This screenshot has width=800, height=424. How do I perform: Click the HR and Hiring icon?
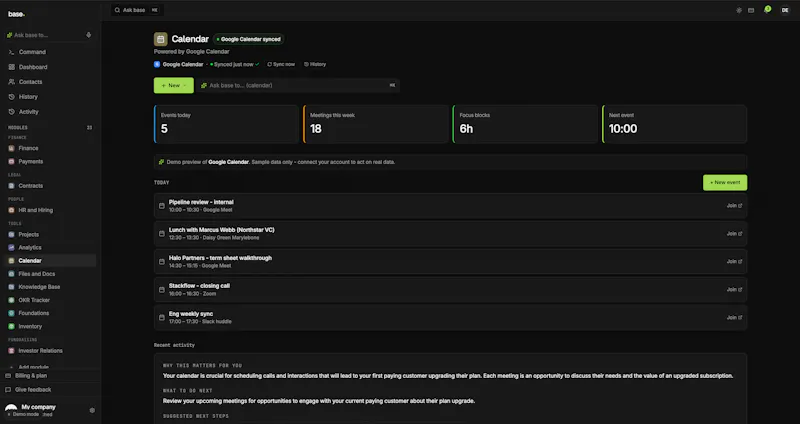click(x=11, y=210)
